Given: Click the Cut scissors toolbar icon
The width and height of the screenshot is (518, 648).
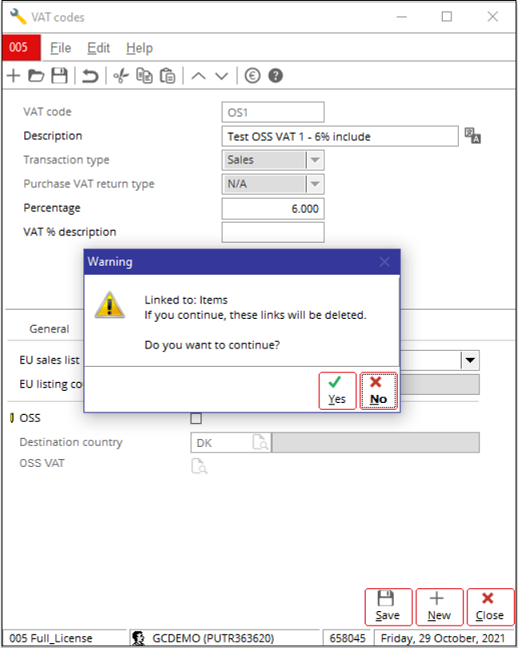Looking at the screenshot, I should [121, 76].
